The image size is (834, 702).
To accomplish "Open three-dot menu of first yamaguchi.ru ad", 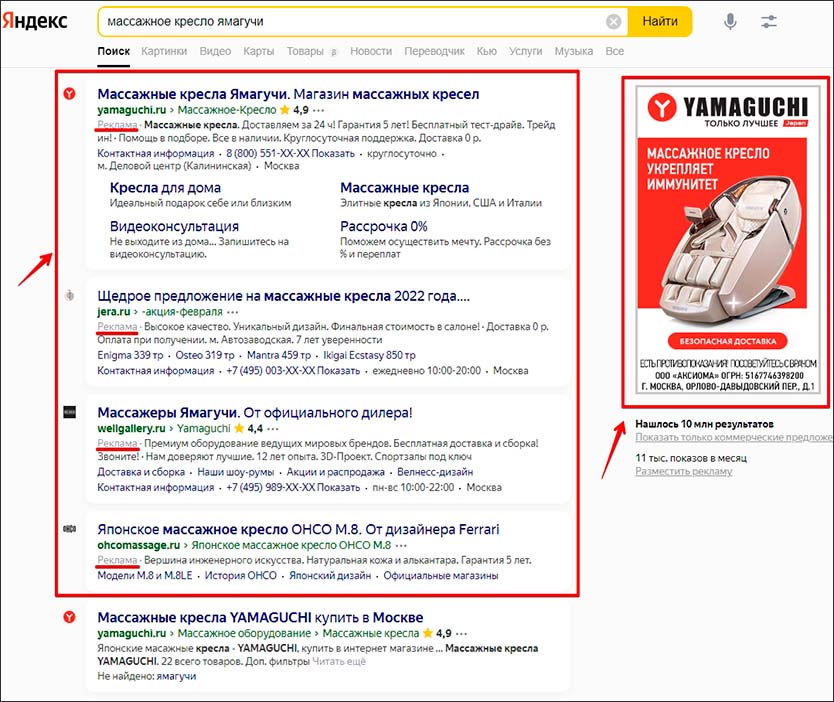I will coord(319,110).
